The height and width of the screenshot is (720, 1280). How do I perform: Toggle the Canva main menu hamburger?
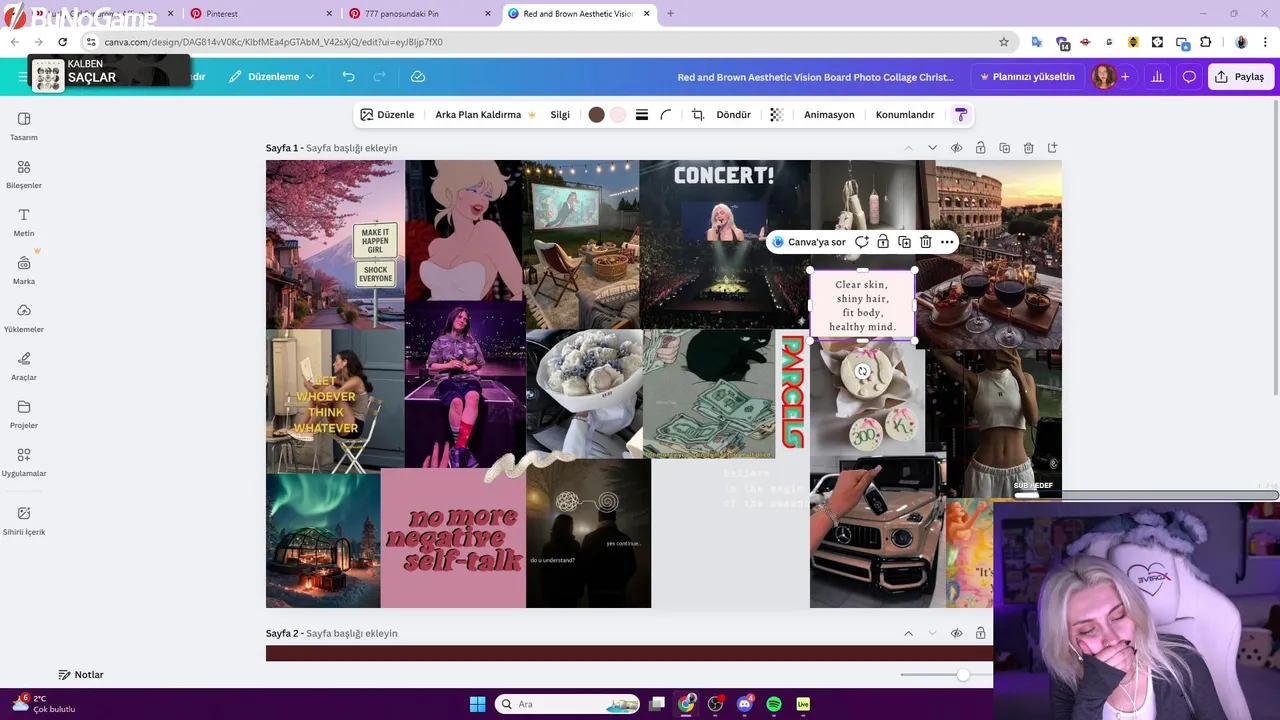tap(22, 77)
